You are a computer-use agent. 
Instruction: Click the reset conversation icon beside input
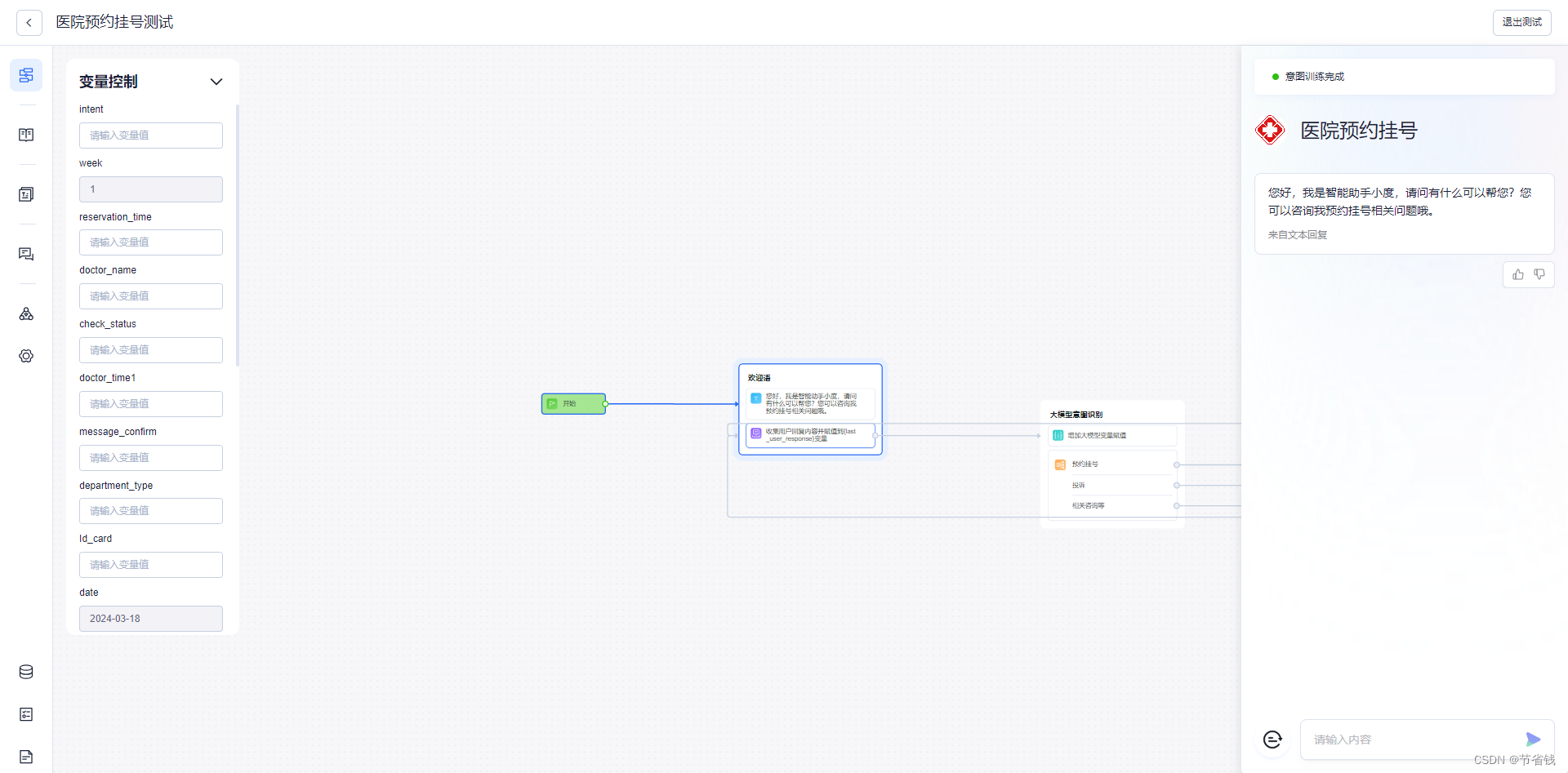tap(1272, 740)
